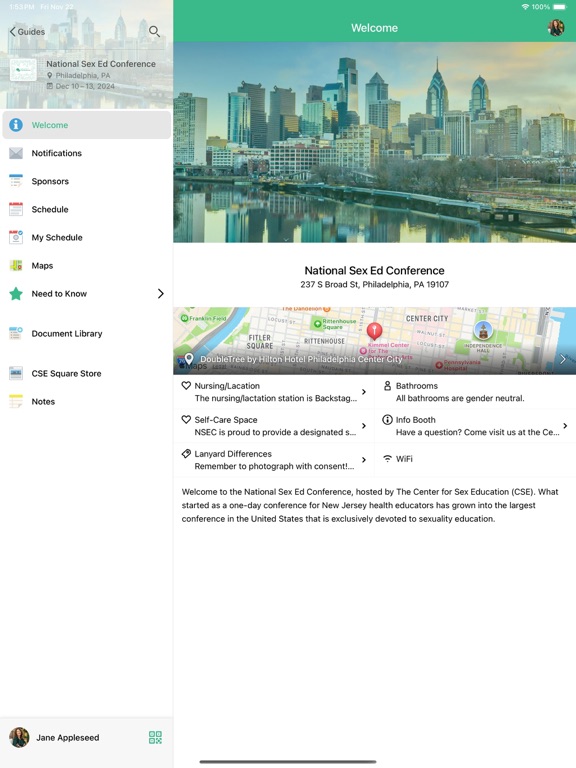Click the Philadelphia, PA location text

(83, 75)
